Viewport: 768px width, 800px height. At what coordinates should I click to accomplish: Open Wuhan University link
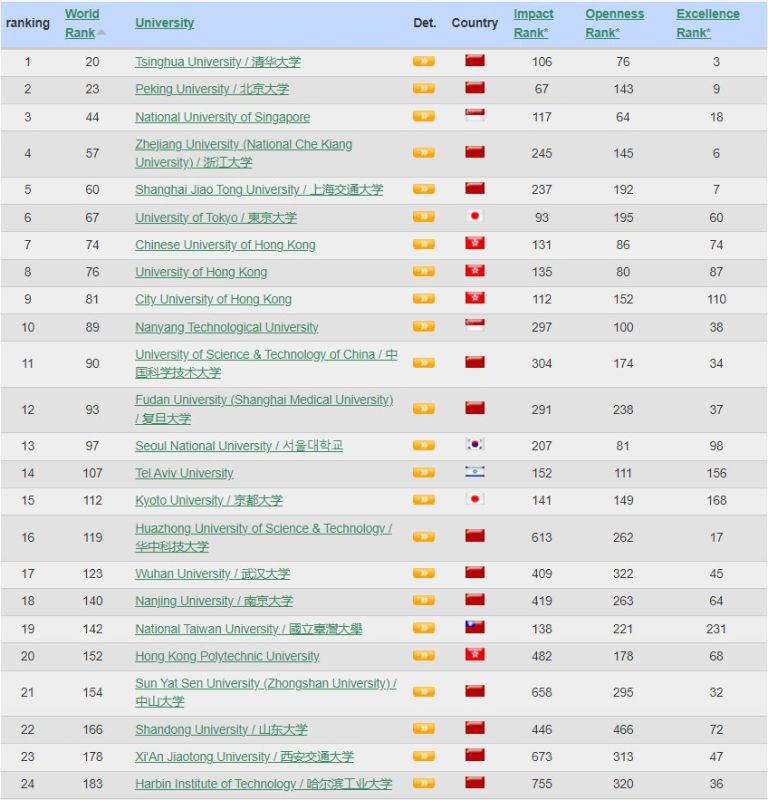(x=212, y=573)
